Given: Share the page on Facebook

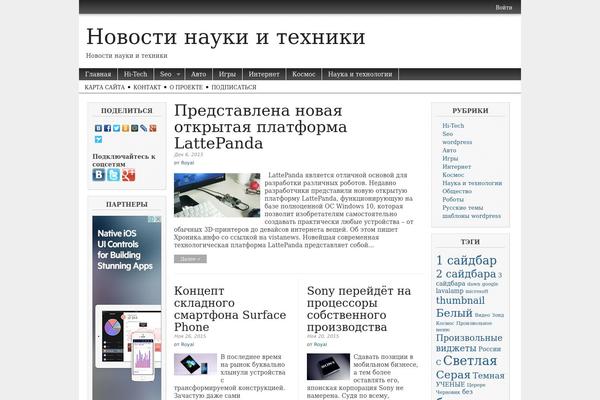Looking at the screenshot, I should click(108, 128).
